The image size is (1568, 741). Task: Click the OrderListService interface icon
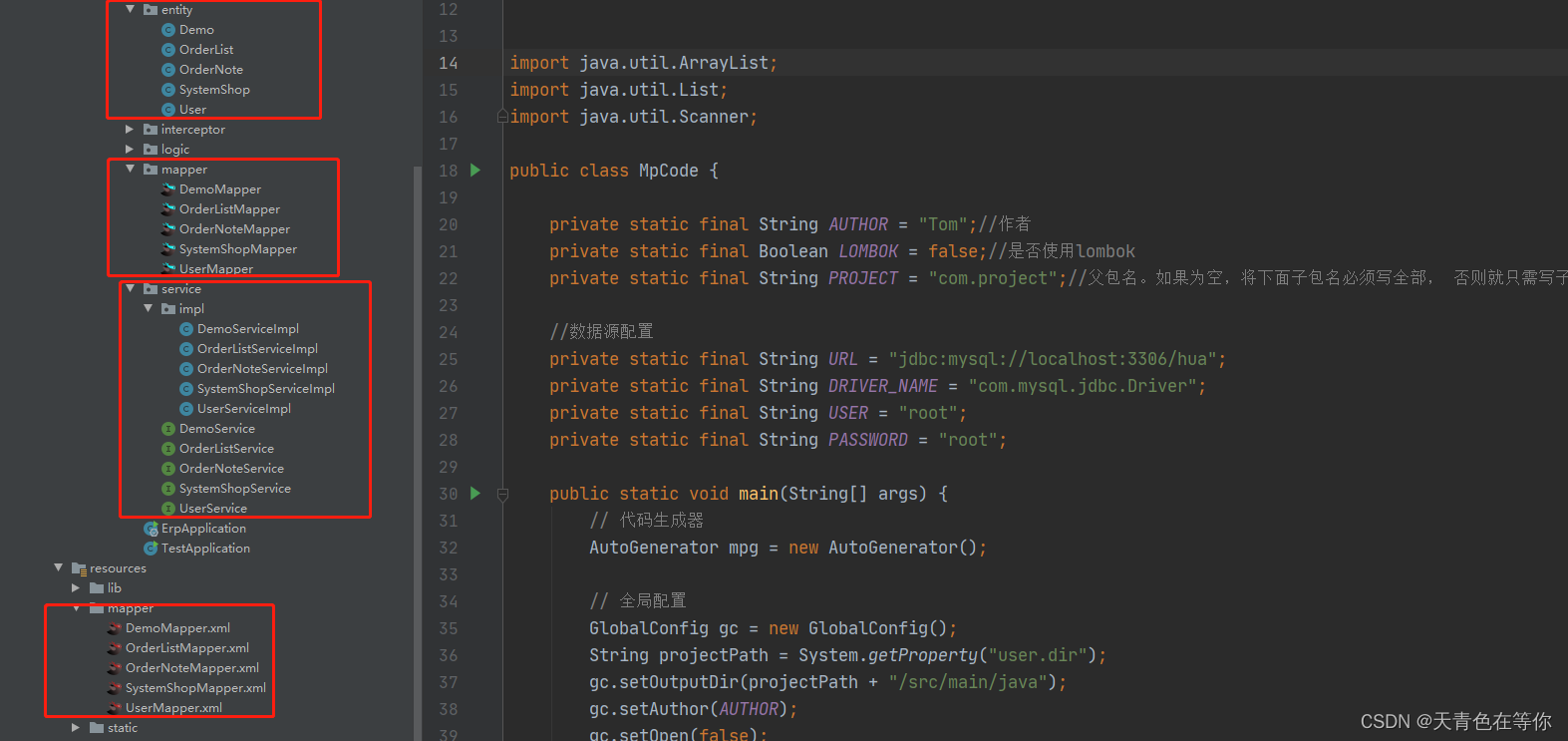[168, 449]
